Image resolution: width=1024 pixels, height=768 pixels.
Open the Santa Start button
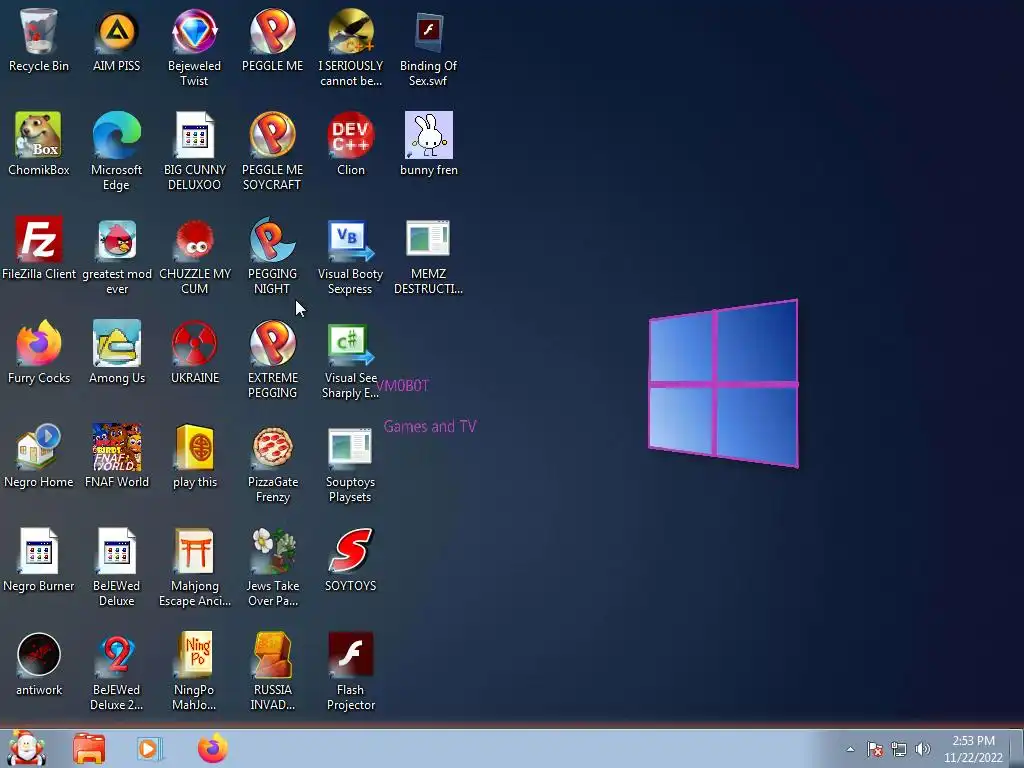pos(26,748)
